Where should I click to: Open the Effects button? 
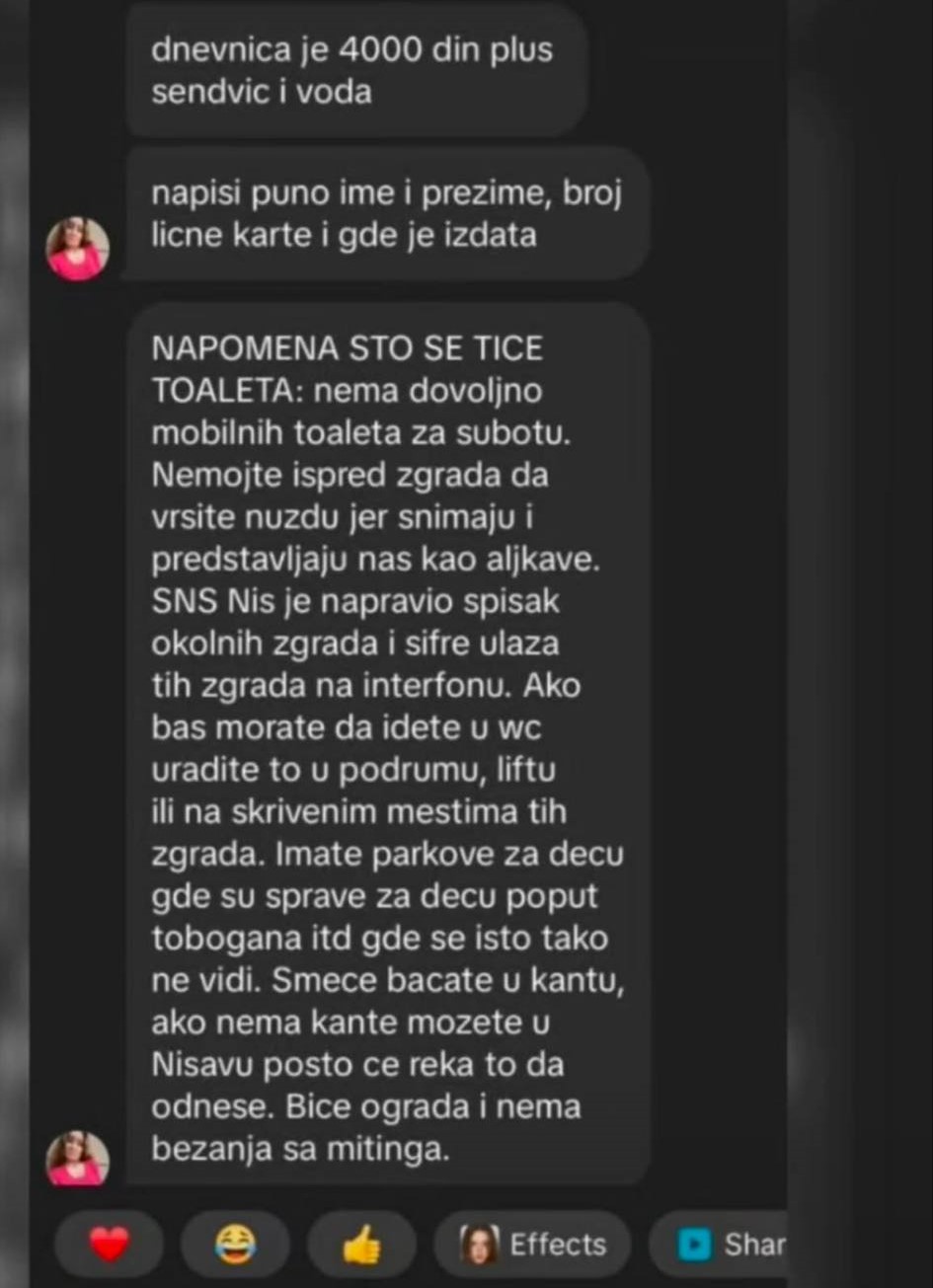coord(532,1246)
